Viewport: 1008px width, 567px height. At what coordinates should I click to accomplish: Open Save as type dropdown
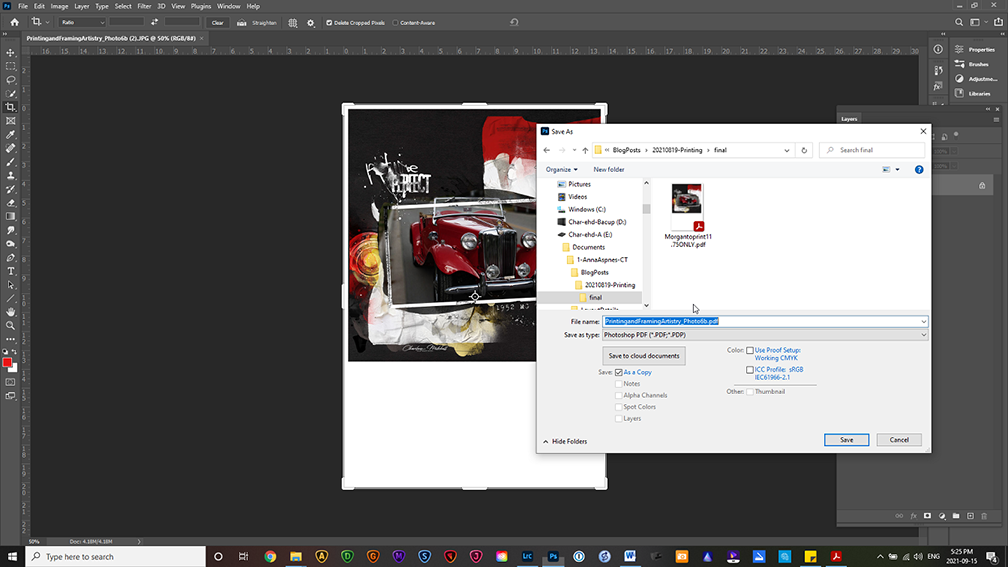tap(764, 335)
